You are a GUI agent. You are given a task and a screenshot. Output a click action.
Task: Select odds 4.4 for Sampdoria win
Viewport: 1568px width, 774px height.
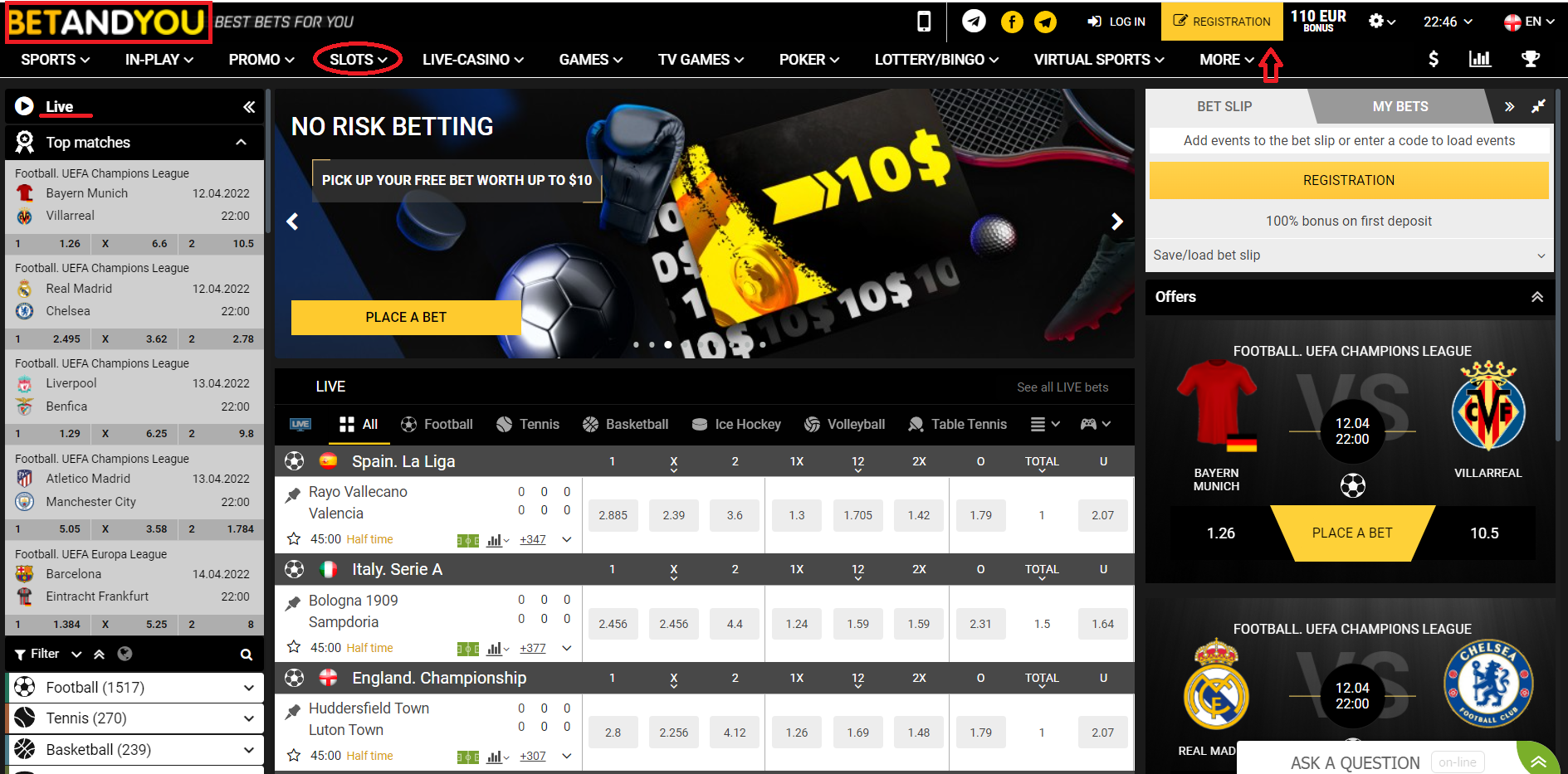pyautogui.click(x=735, y=624)
